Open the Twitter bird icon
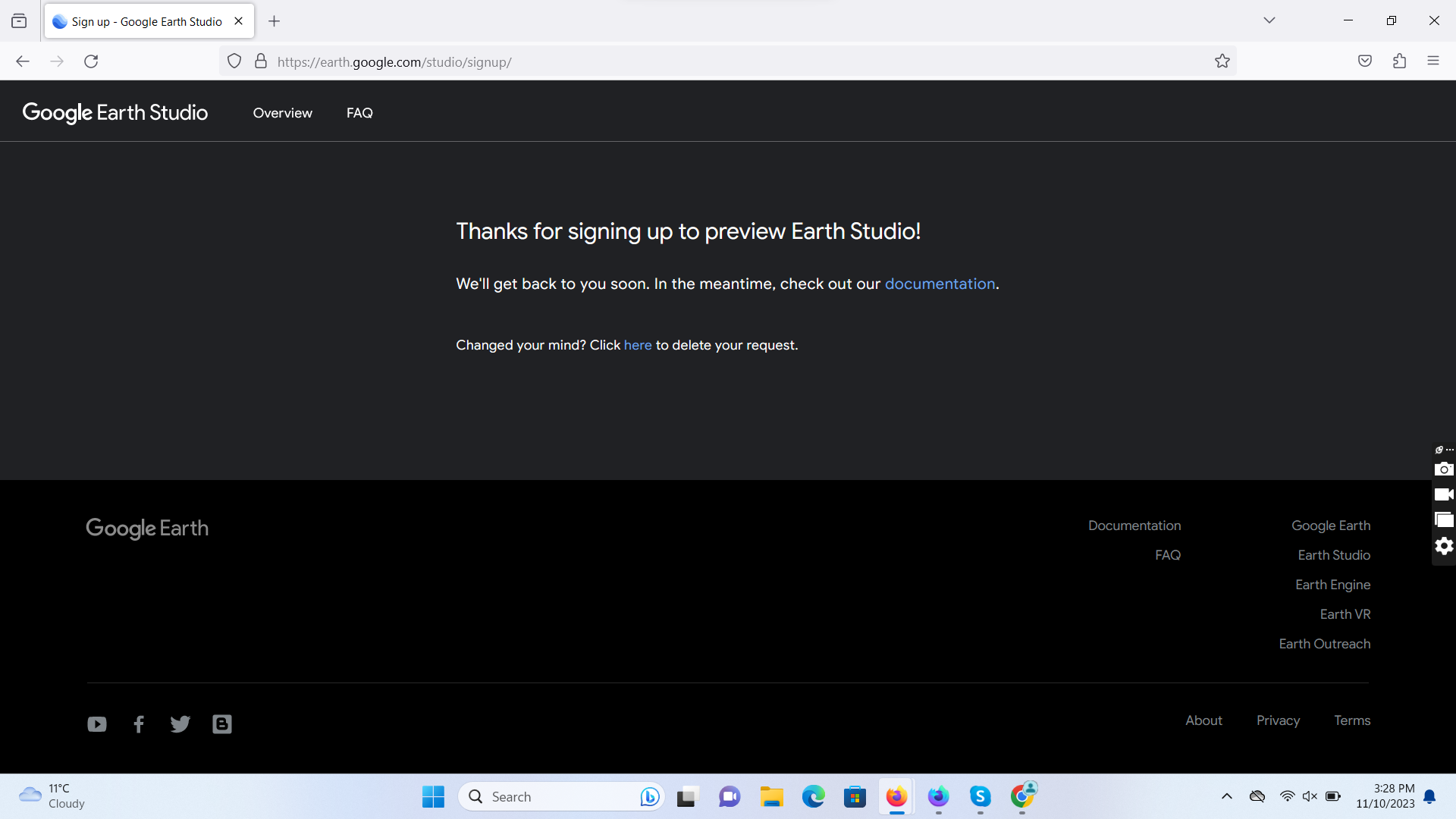This screenshot has height=819, width=1456. pyautogui.click(x=180, y=724)
